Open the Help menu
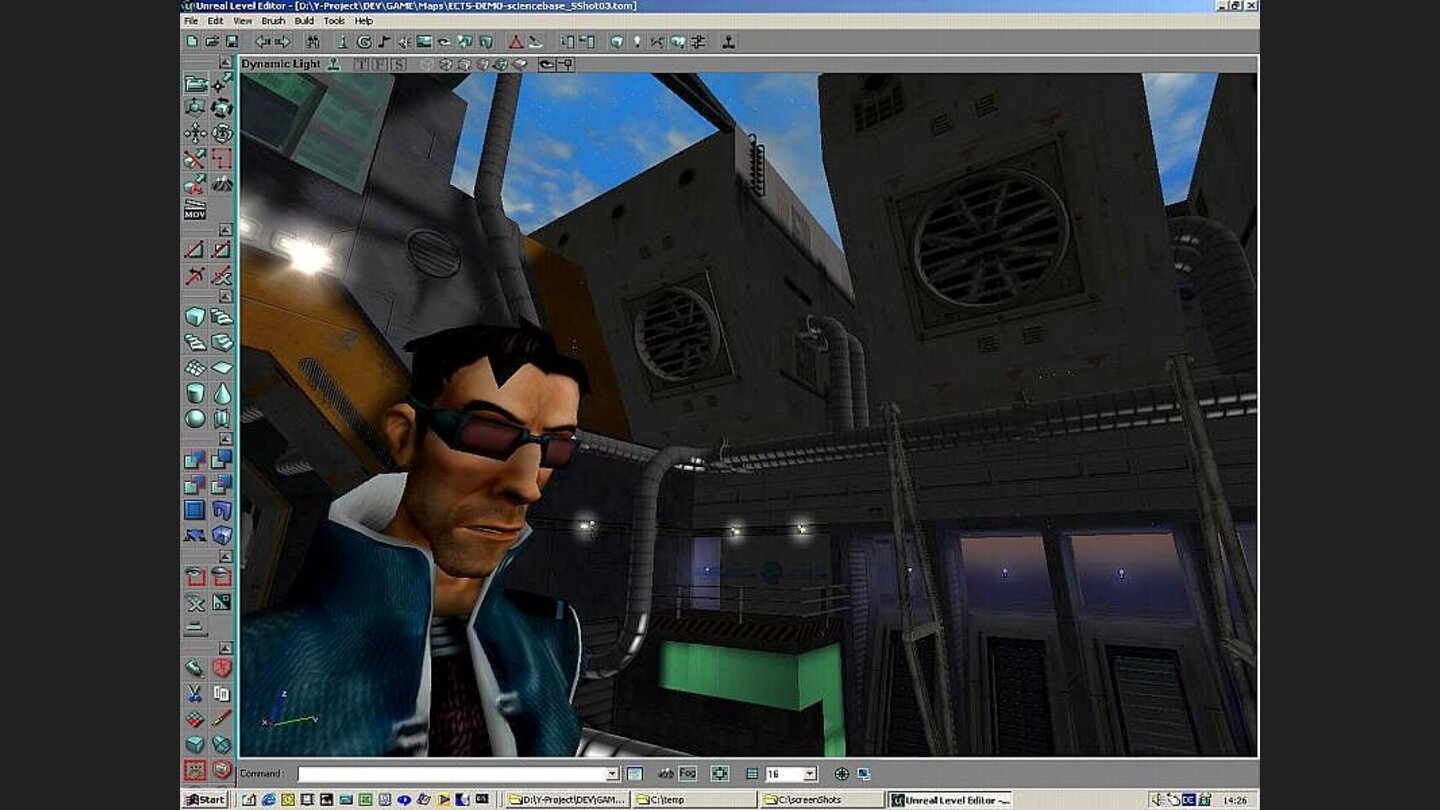 [364, 21]
